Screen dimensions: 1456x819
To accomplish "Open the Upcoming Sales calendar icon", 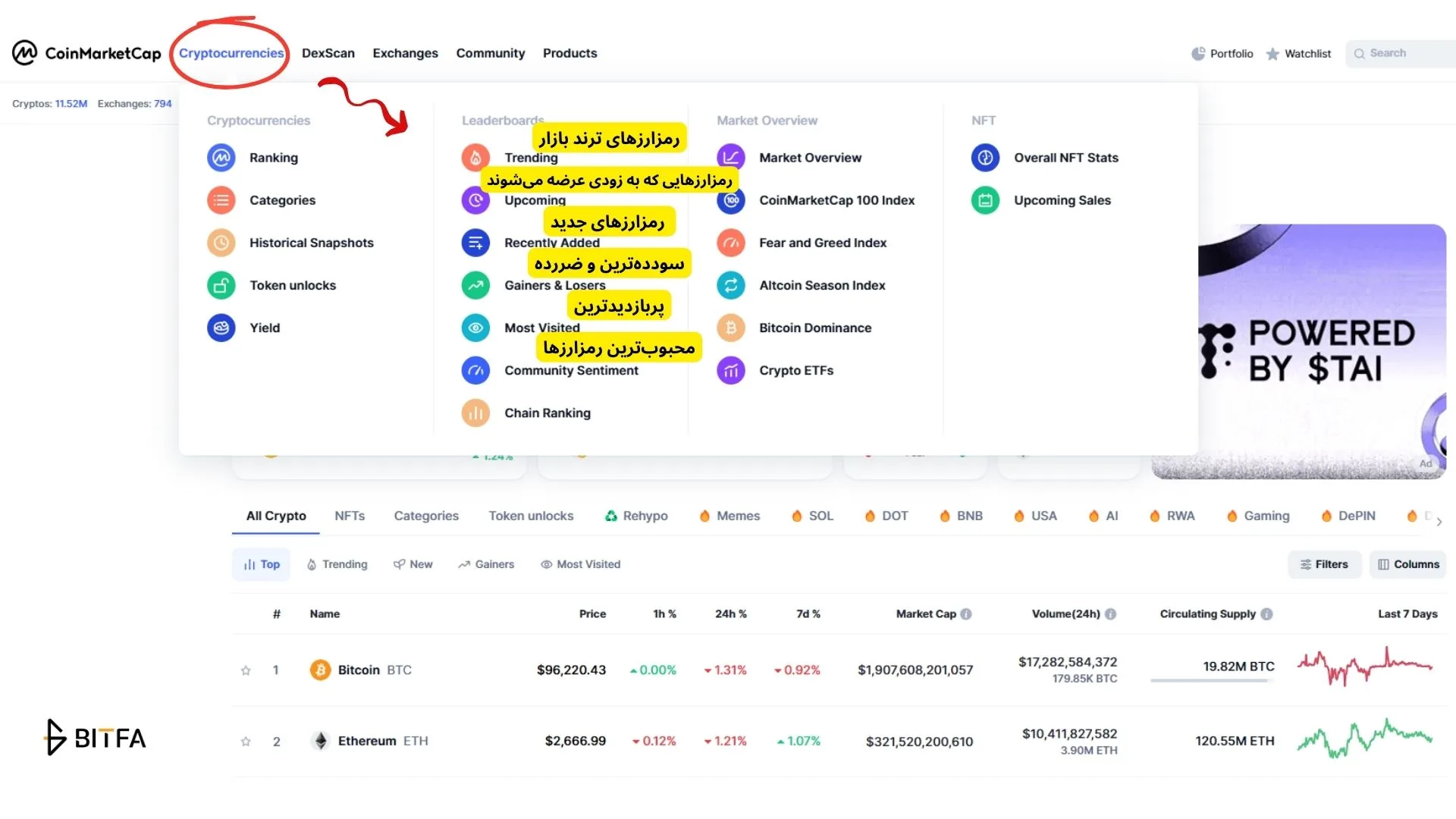I will 985,200.
